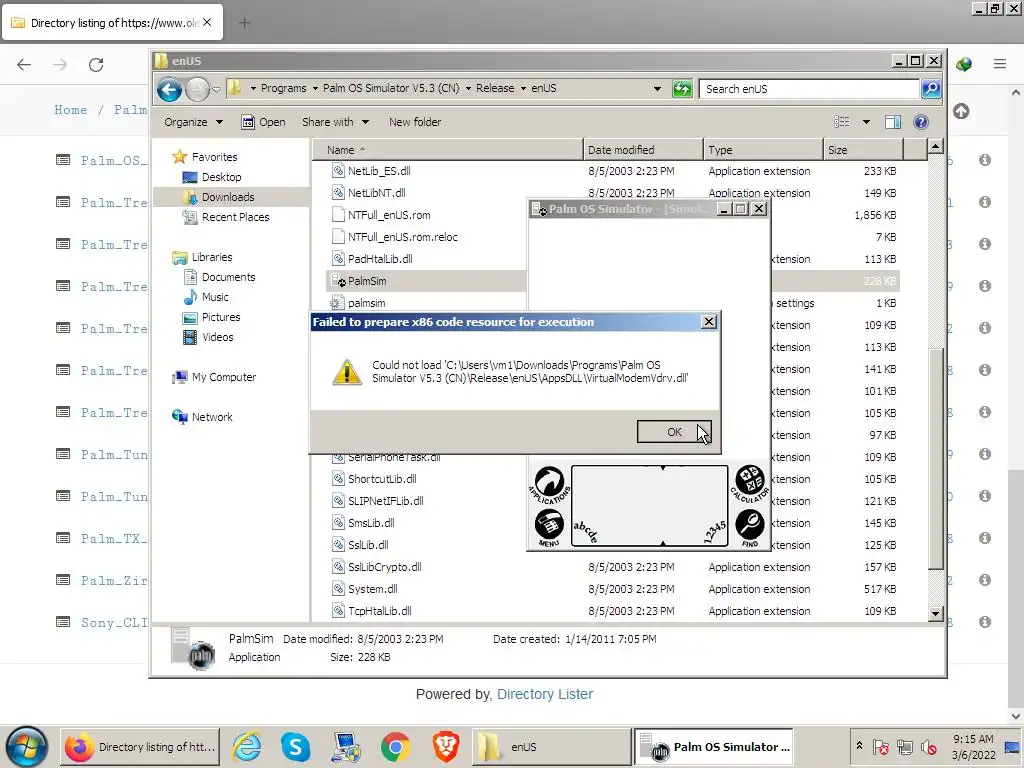Sort files by Date modified header

(643, 150)
